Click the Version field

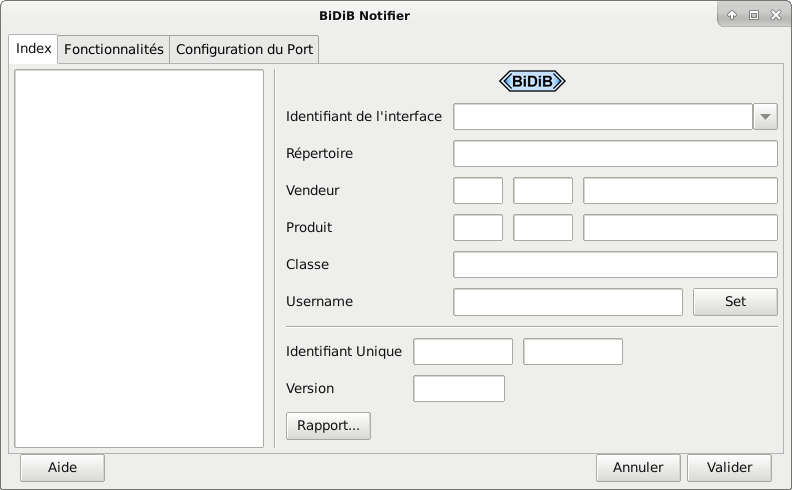coord(459,389)
